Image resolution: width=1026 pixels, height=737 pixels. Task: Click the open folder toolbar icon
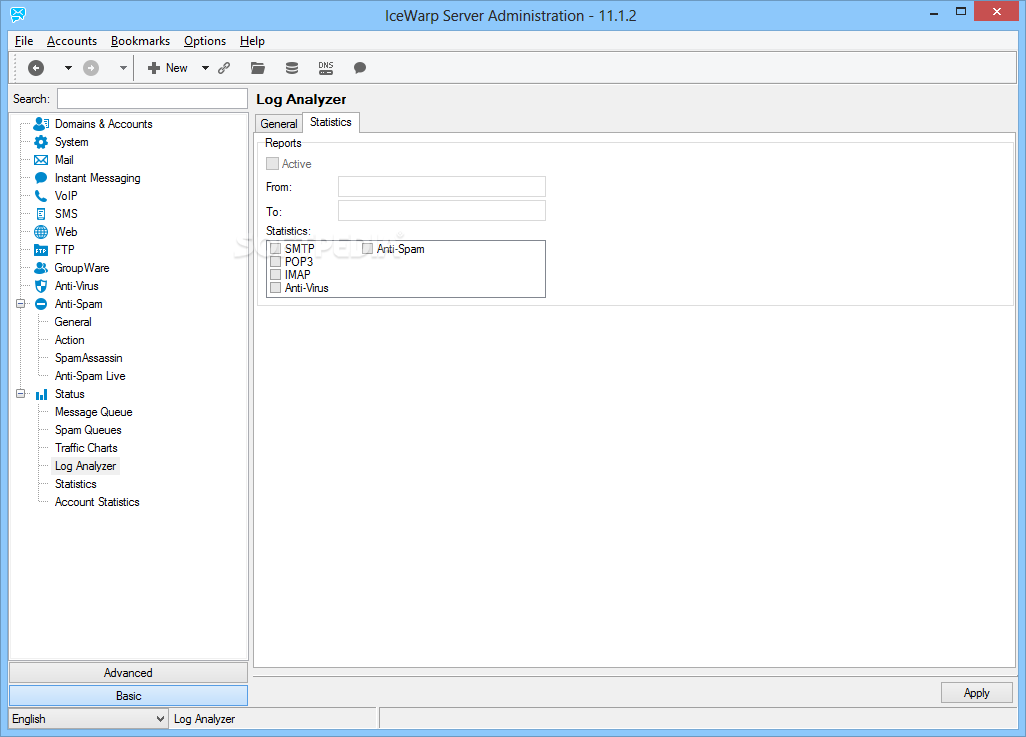pyautogui.click(x=258, y=68)
